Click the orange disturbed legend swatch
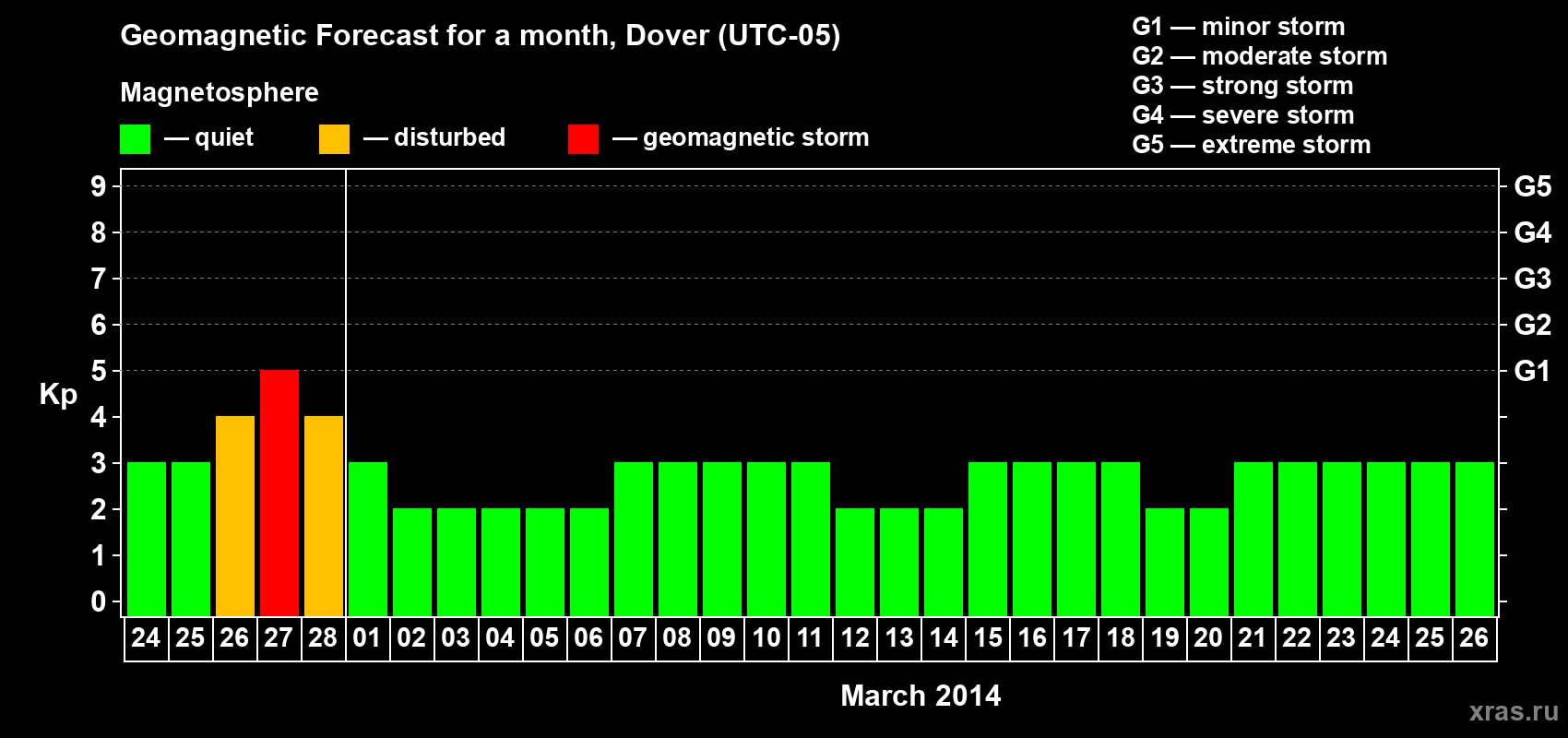The width and height of the screenshot is (1568, 738). (334, 139)
